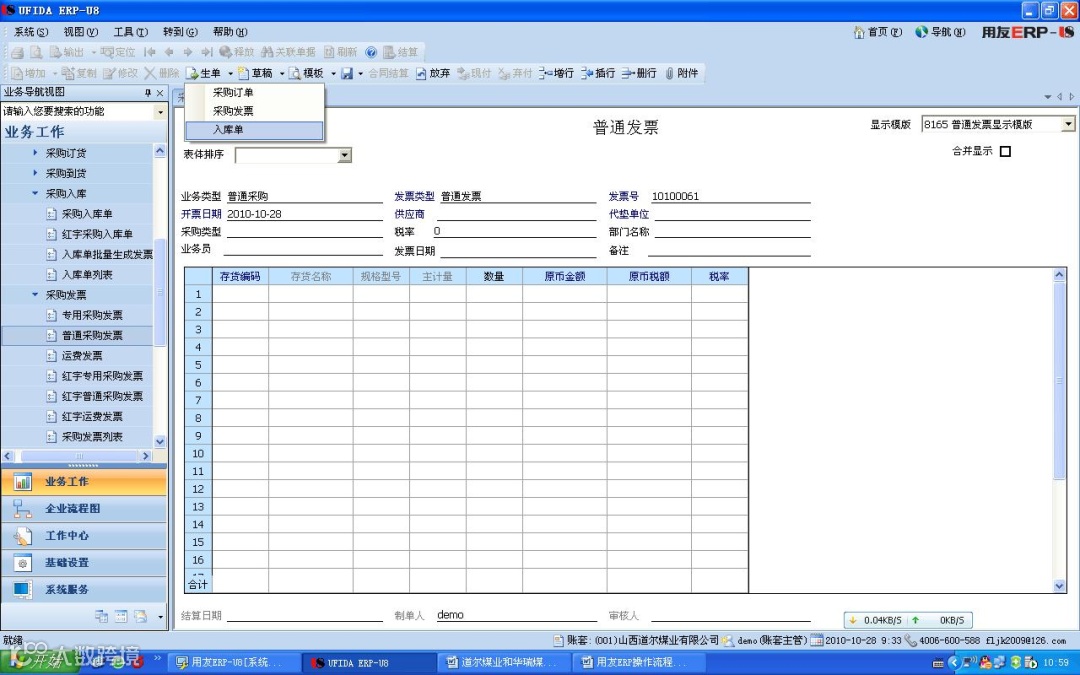Open the dropdown arrow next to 草稿
The width and height of the screenshot is (1080, 675).
tap(282, 74)
